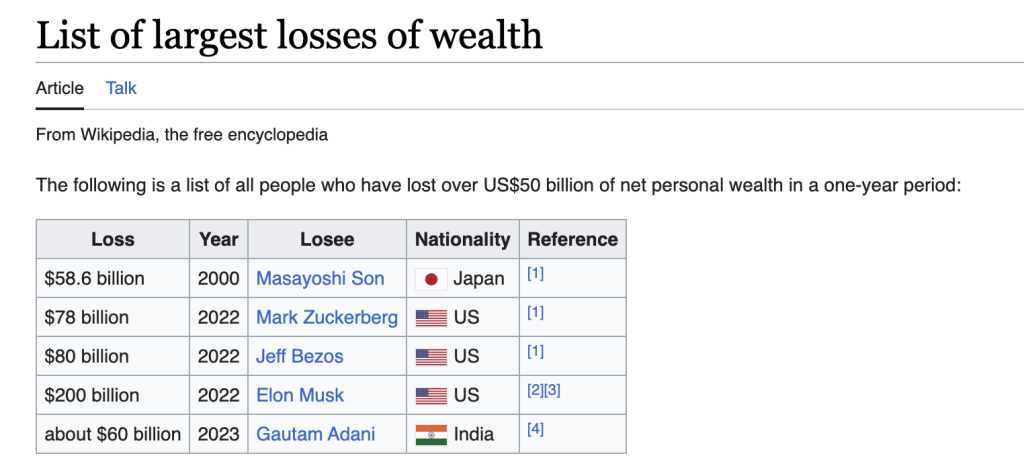1024x466 pixels.
Task: Open reference [4] for Gautam Adani
Action: [x=535, y=430]
